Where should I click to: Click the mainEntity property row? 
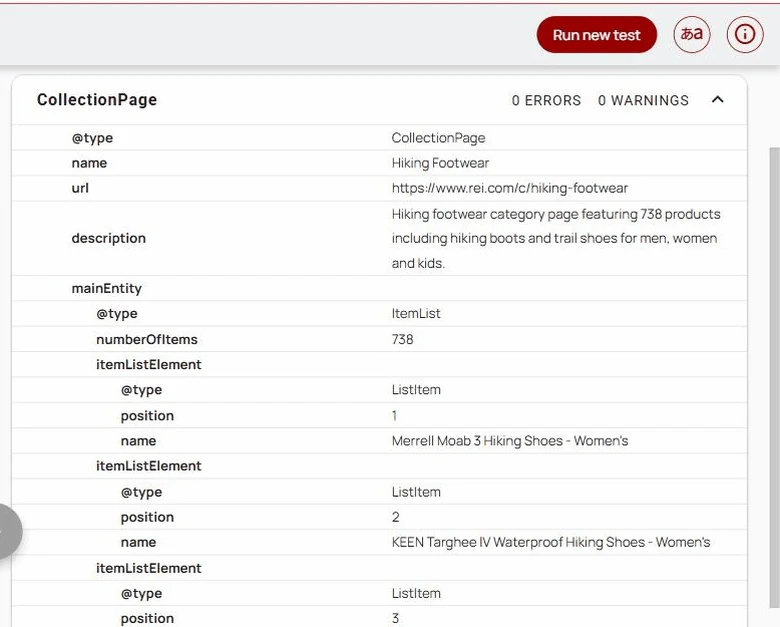coord(380,288)
